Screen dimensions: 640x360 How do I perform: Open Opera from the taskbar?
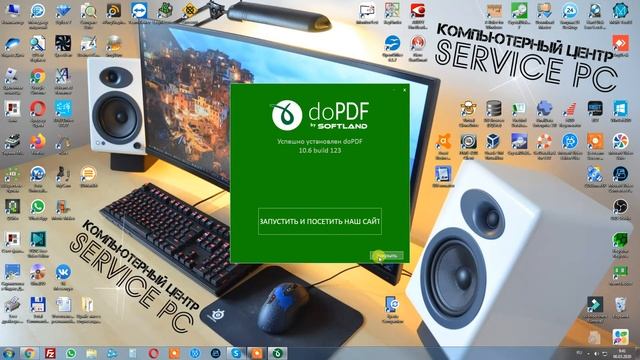[x=153, y=353]
